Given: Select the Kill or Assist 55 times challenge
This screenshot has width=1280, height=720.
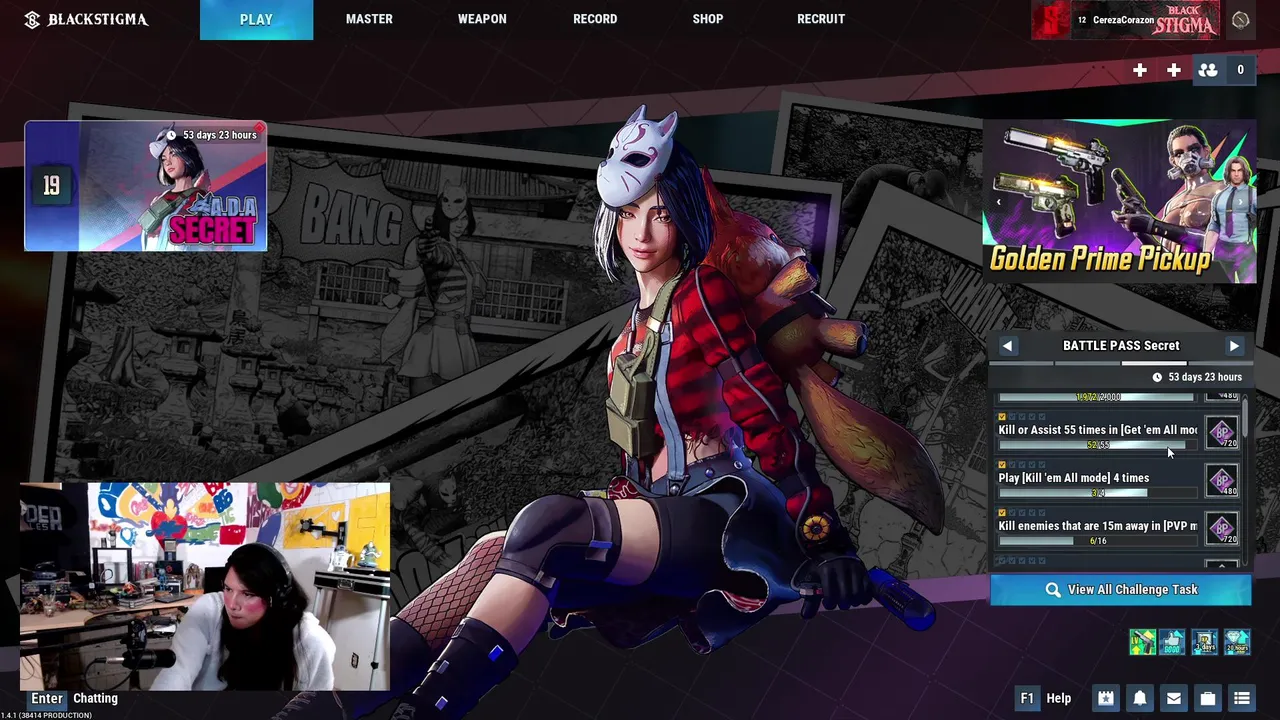Looking at the screenshot, I should [1097, 430].
